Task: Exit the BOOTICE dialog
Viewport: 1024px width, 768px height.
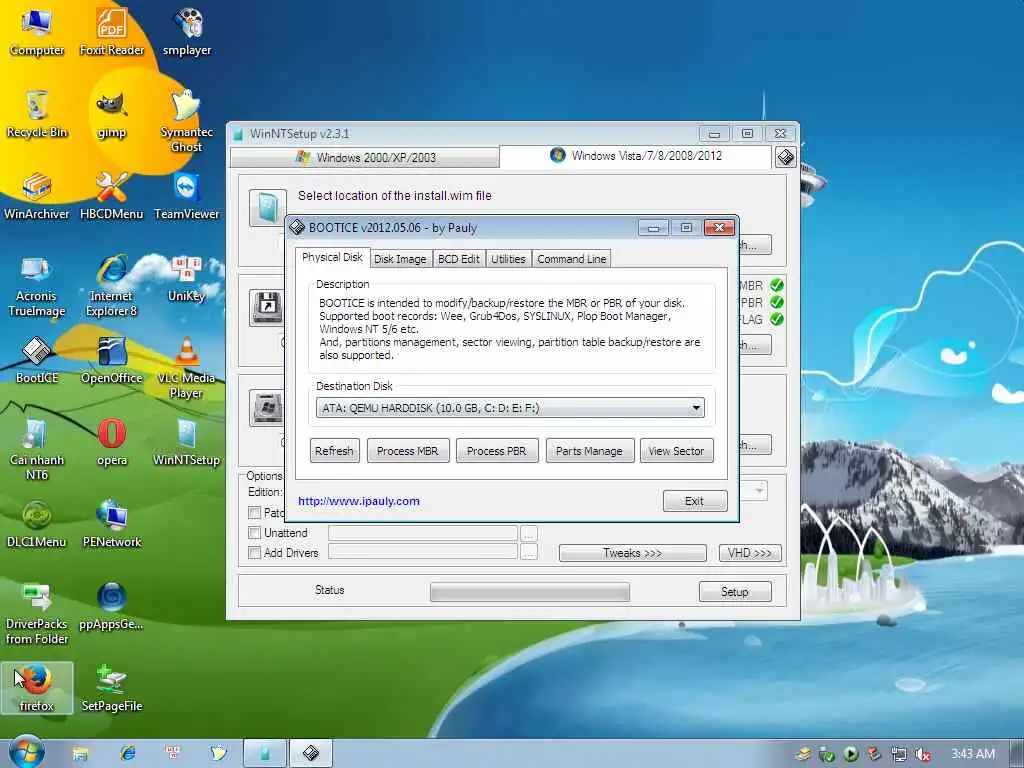Action: (x=694, y=501)
